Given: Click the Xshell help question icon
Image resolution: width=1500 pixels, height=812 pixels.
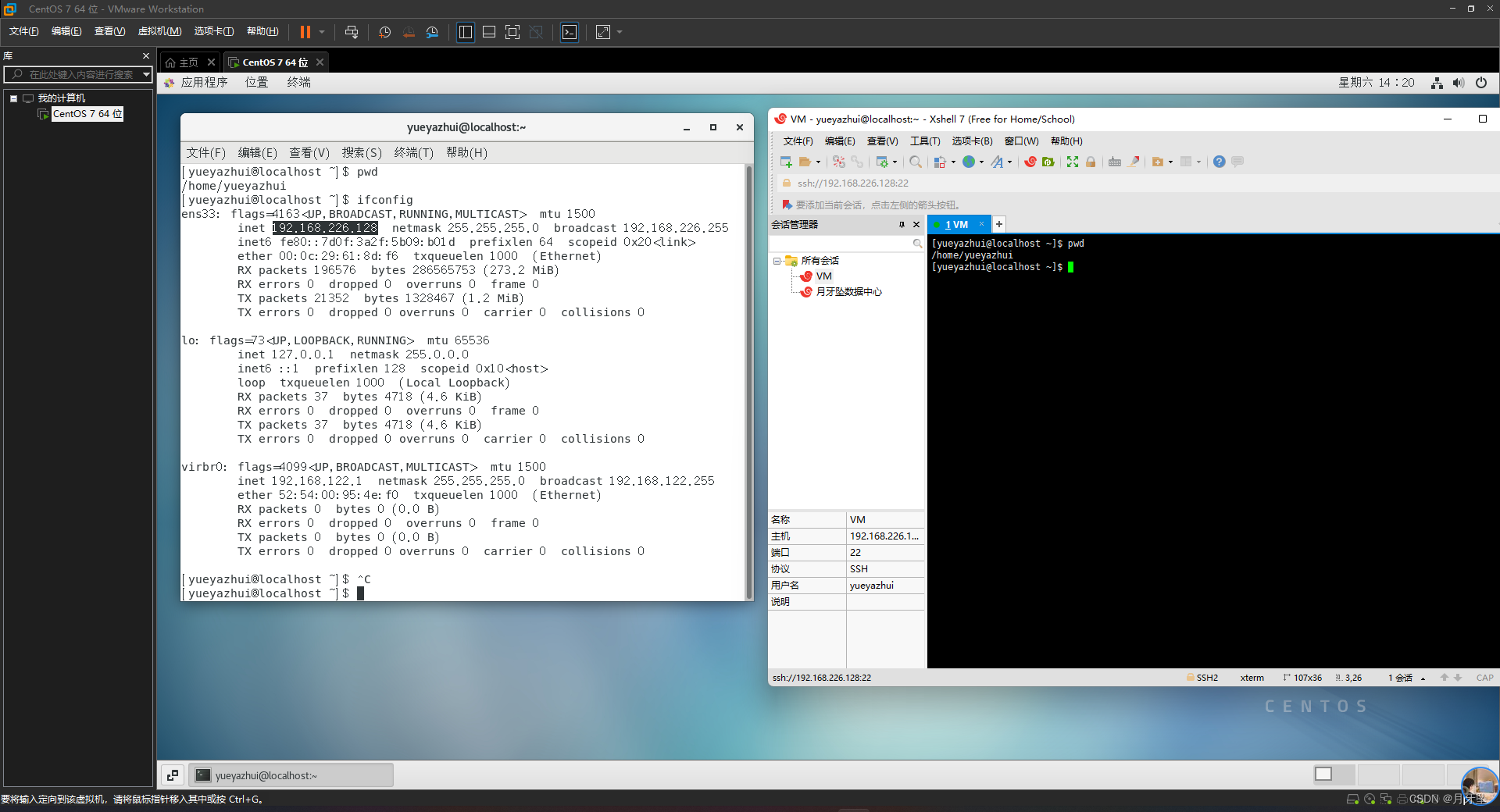Looking at the screenshot, I should 1219,162.
